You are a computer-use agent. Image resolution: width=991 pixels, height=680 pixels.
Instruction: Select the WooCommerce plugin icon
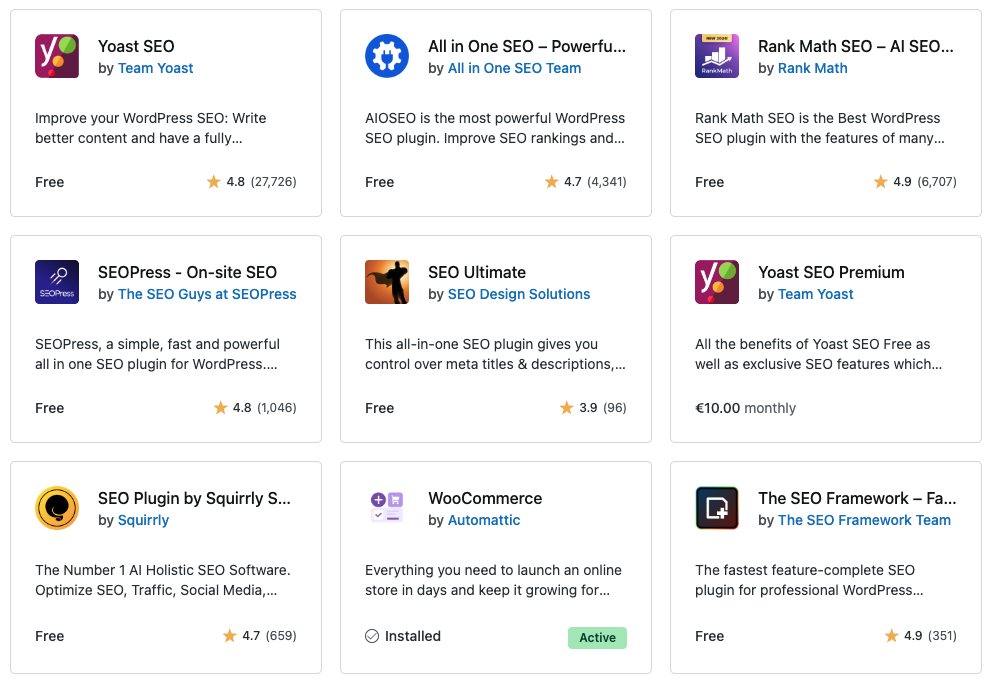(x=387, y=508)
